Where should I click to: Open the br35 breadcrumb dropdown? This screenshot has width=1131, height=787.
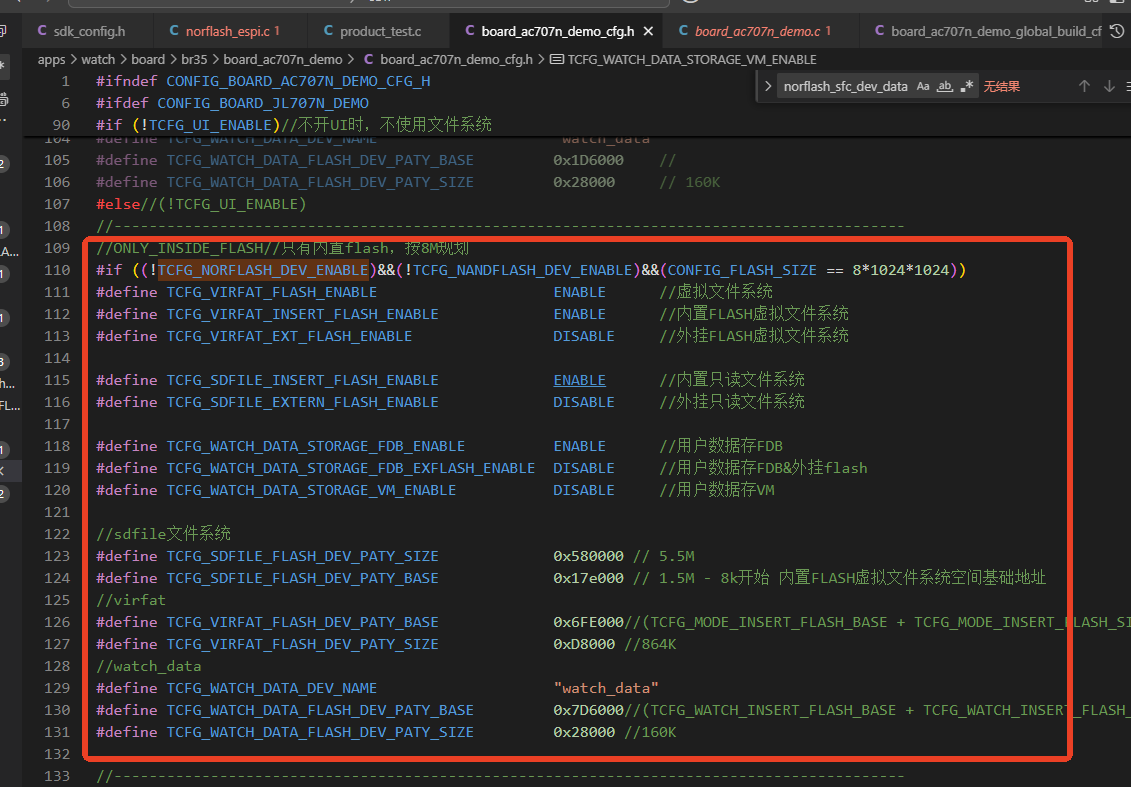coord(194,59)
